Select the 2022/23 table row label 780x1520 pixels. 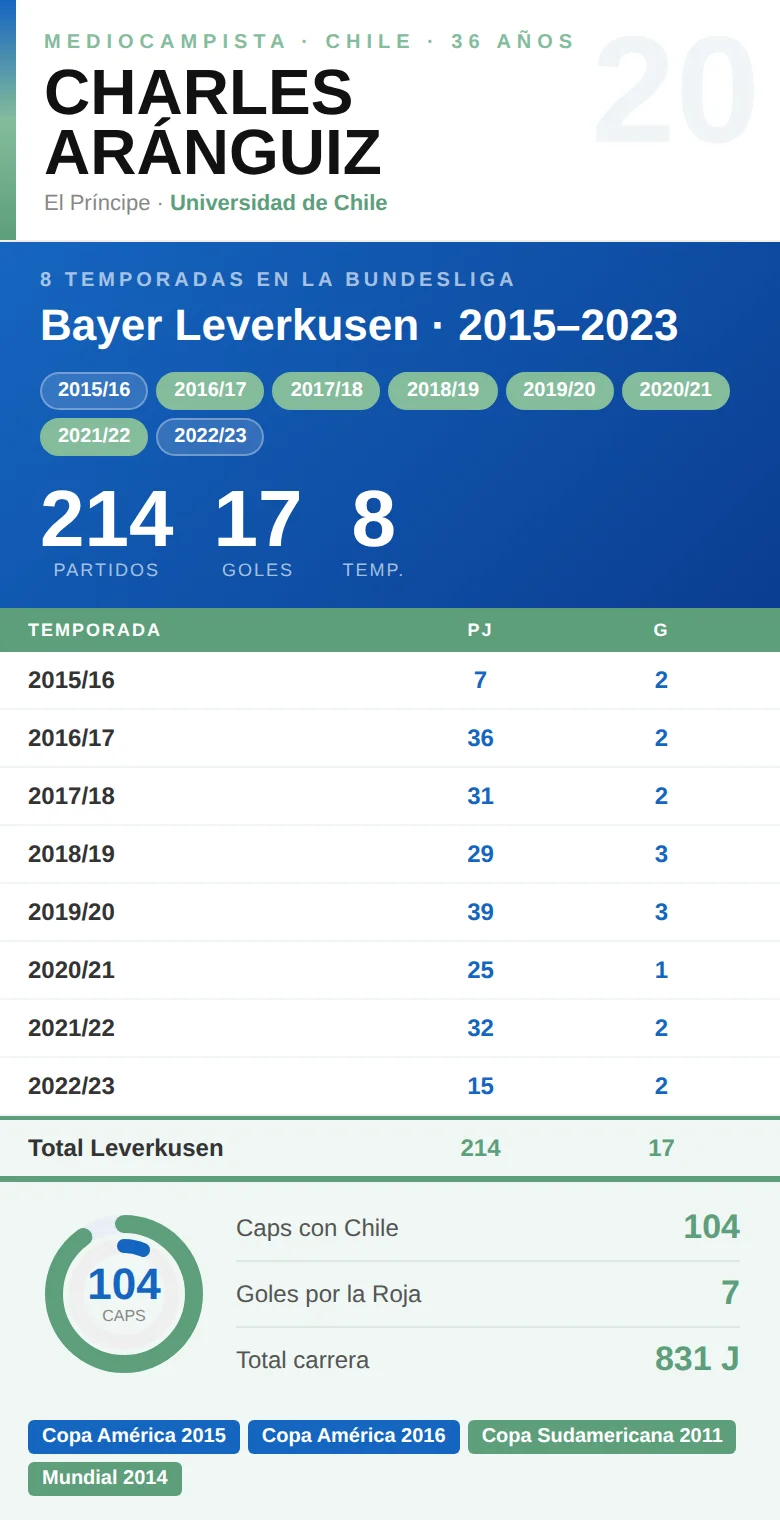tap(71, 1086)
